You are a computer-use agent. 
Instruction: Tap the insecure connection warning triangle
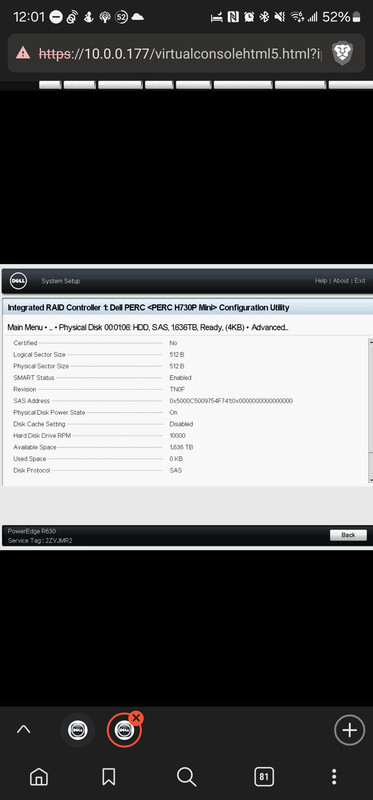coord(23,53)
